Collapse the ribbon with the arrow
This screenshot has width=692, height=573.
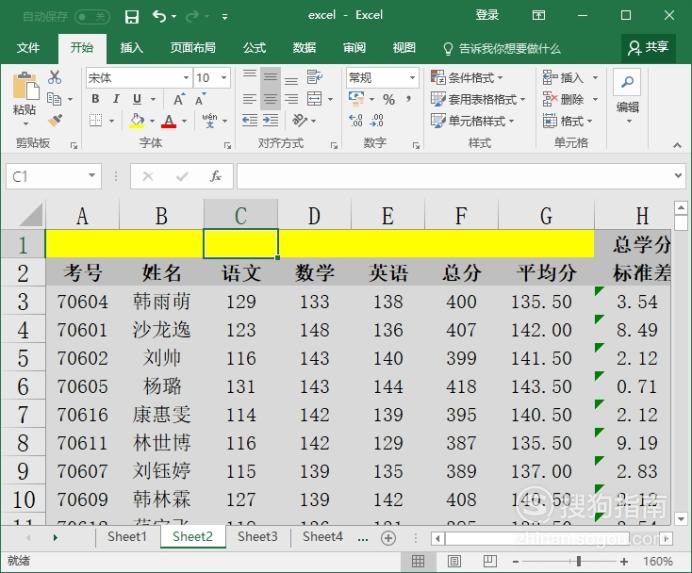pos(677,145)
